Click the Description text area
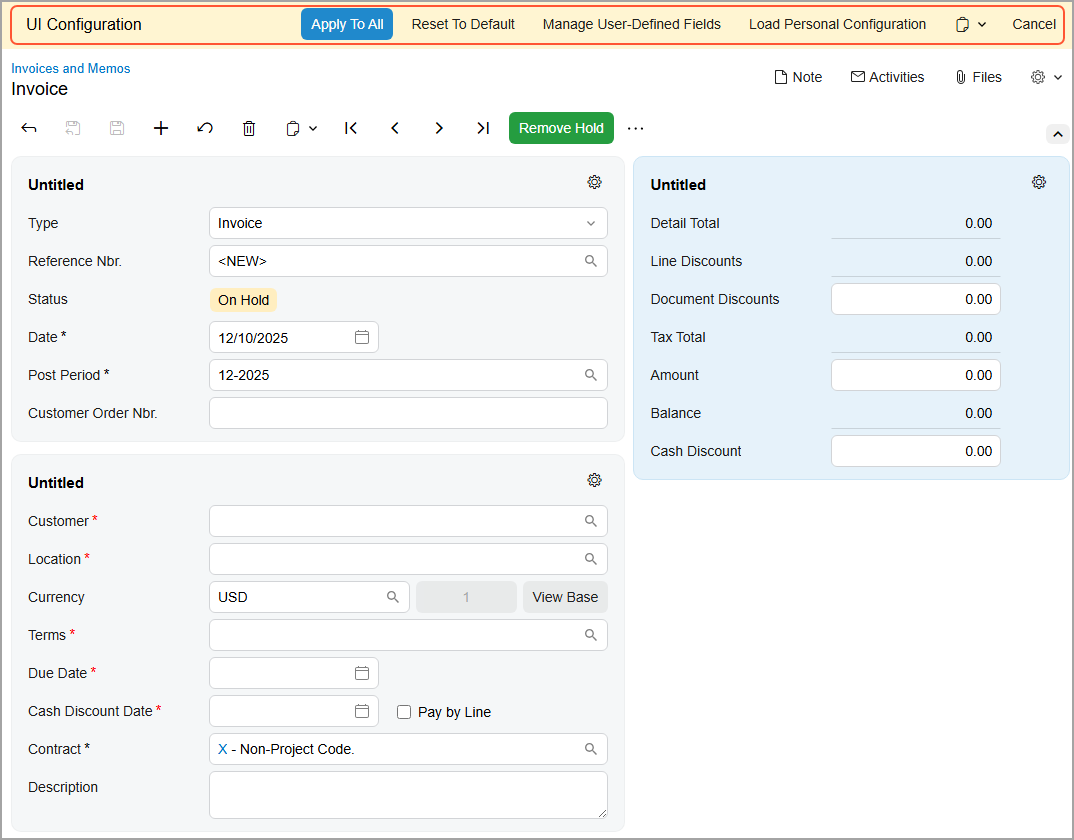Image resolution: width=1074 pixels, height=840 pixels. click(x=408, y=795)
